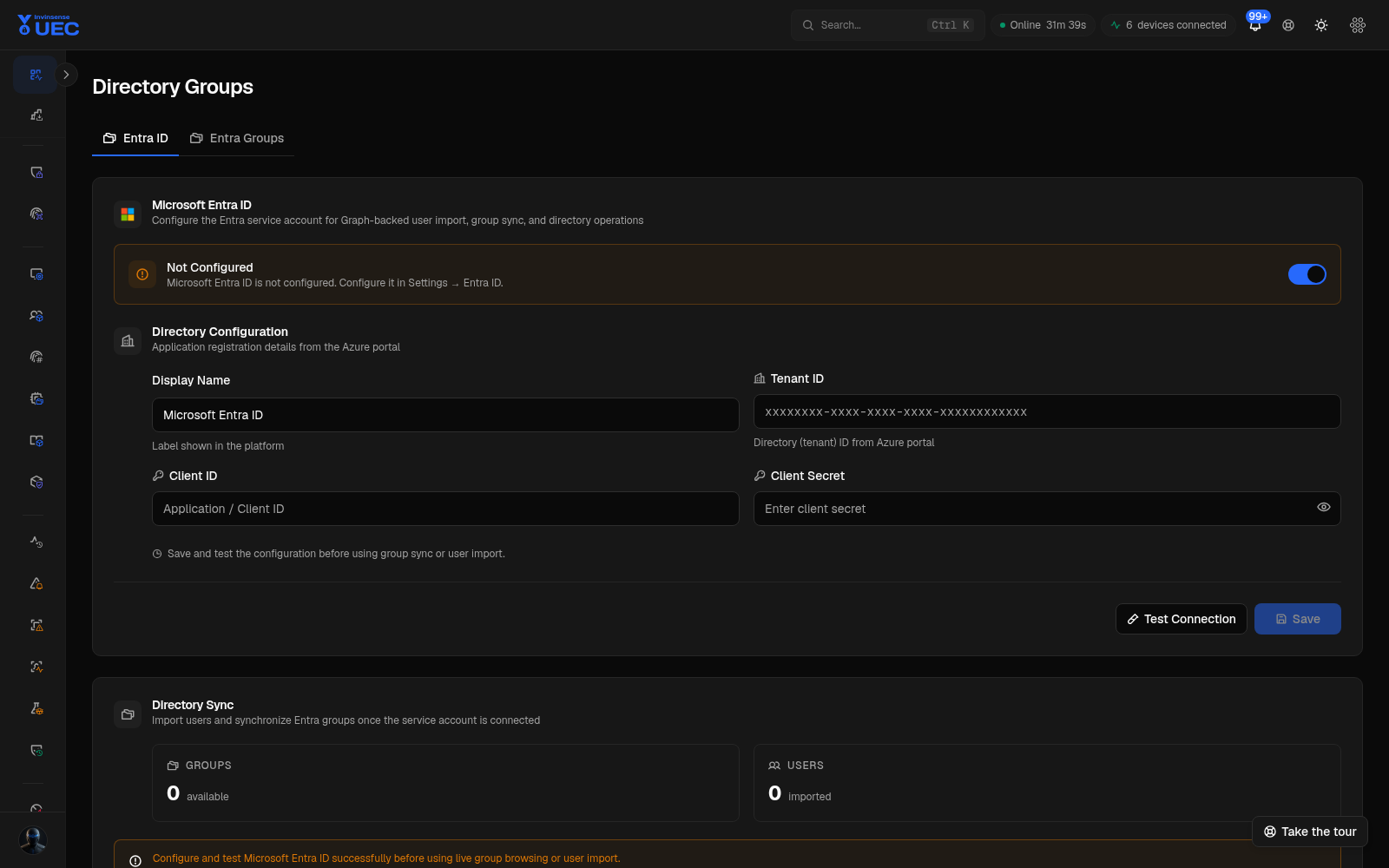
Task: Click the Directory Sync folder icon
Action: [x=128, y=714]
